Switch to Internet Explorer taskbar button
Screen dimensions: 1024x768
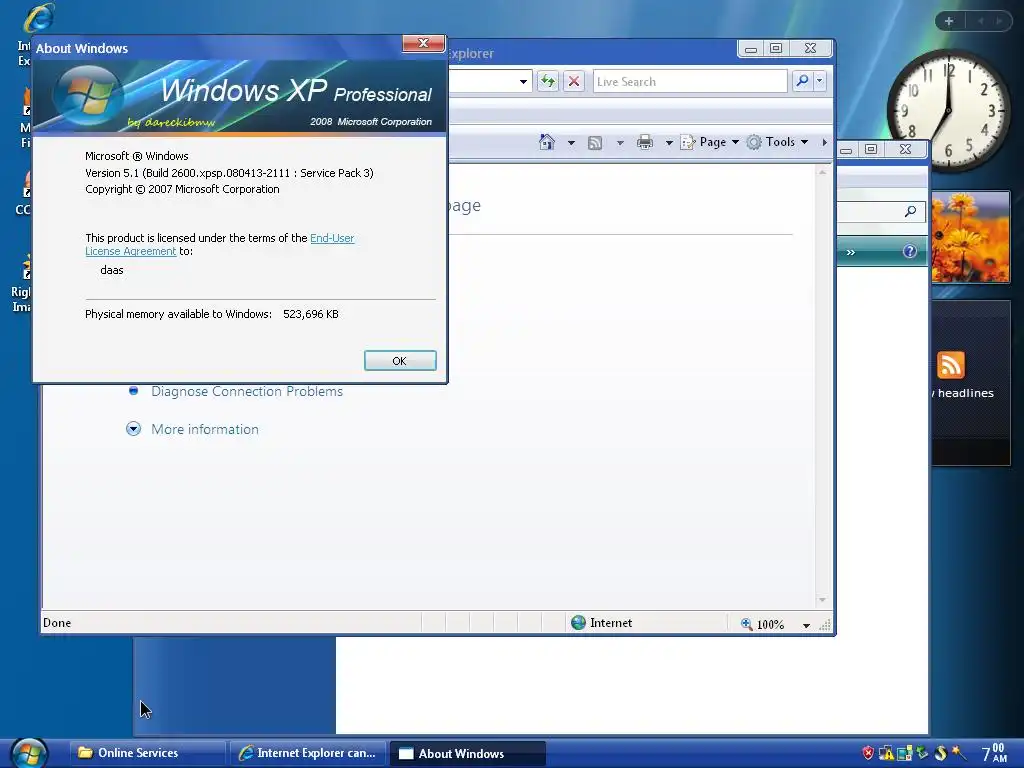[x=307, y=753]
